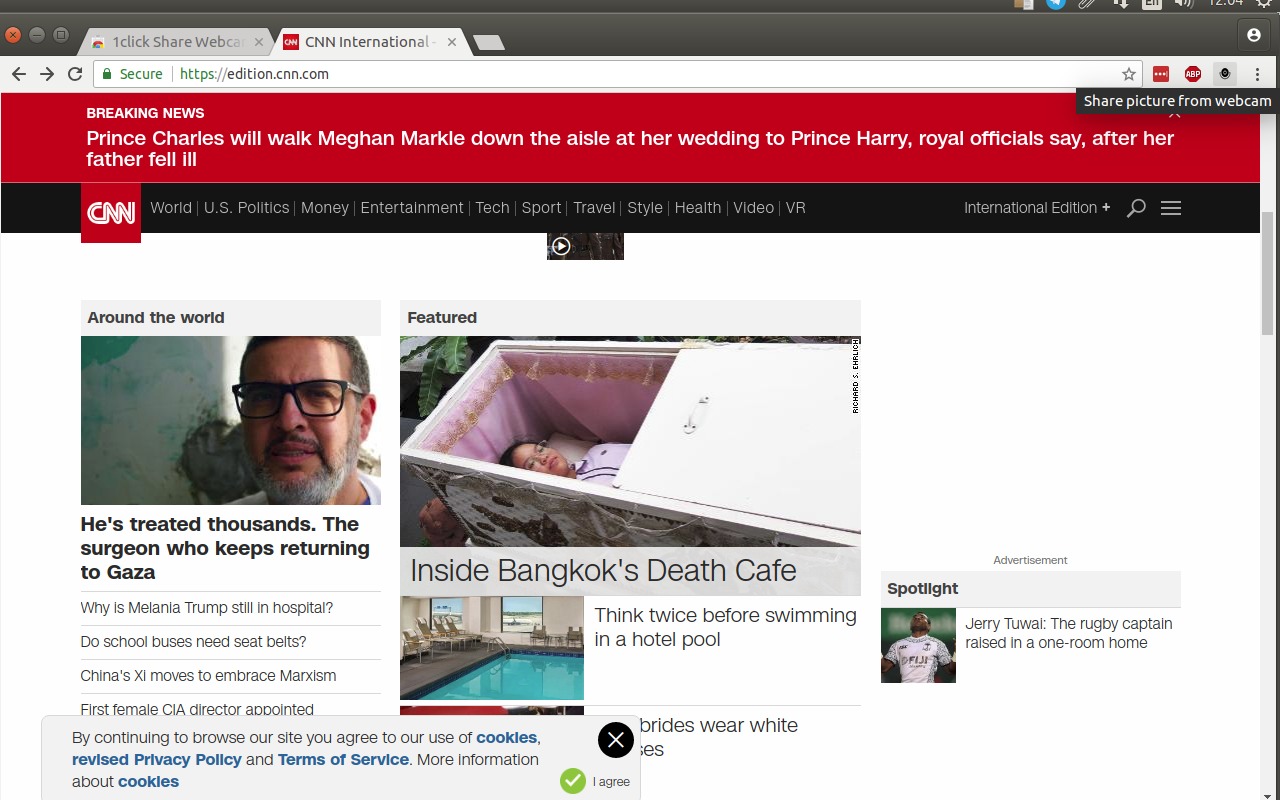Screen dimensions: 1280x800
Task: Expand the International Edition selector
Action: 1037,208
